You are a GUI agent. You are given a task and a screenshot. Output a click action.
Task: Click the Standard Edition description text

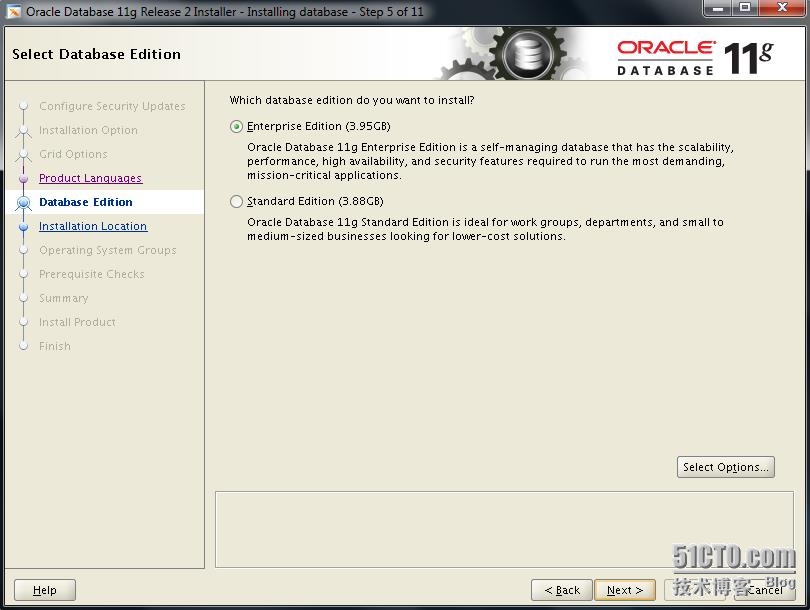[x=485, y=229]
